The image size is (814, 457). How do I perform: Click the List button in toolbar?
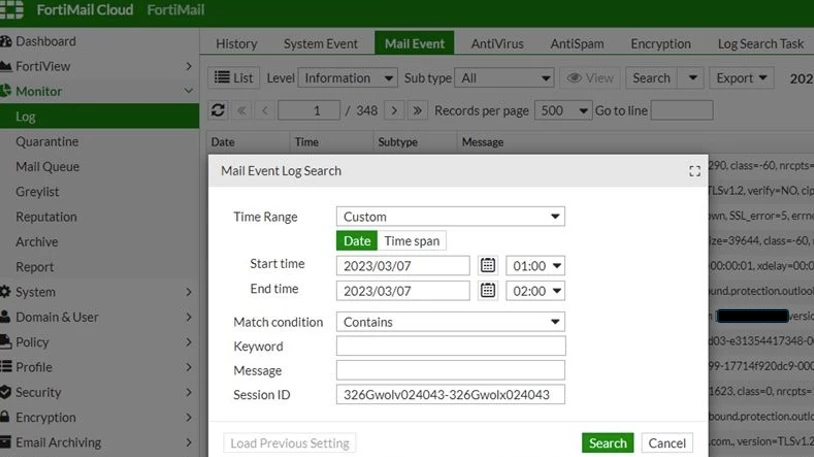[x=234, y=78]
